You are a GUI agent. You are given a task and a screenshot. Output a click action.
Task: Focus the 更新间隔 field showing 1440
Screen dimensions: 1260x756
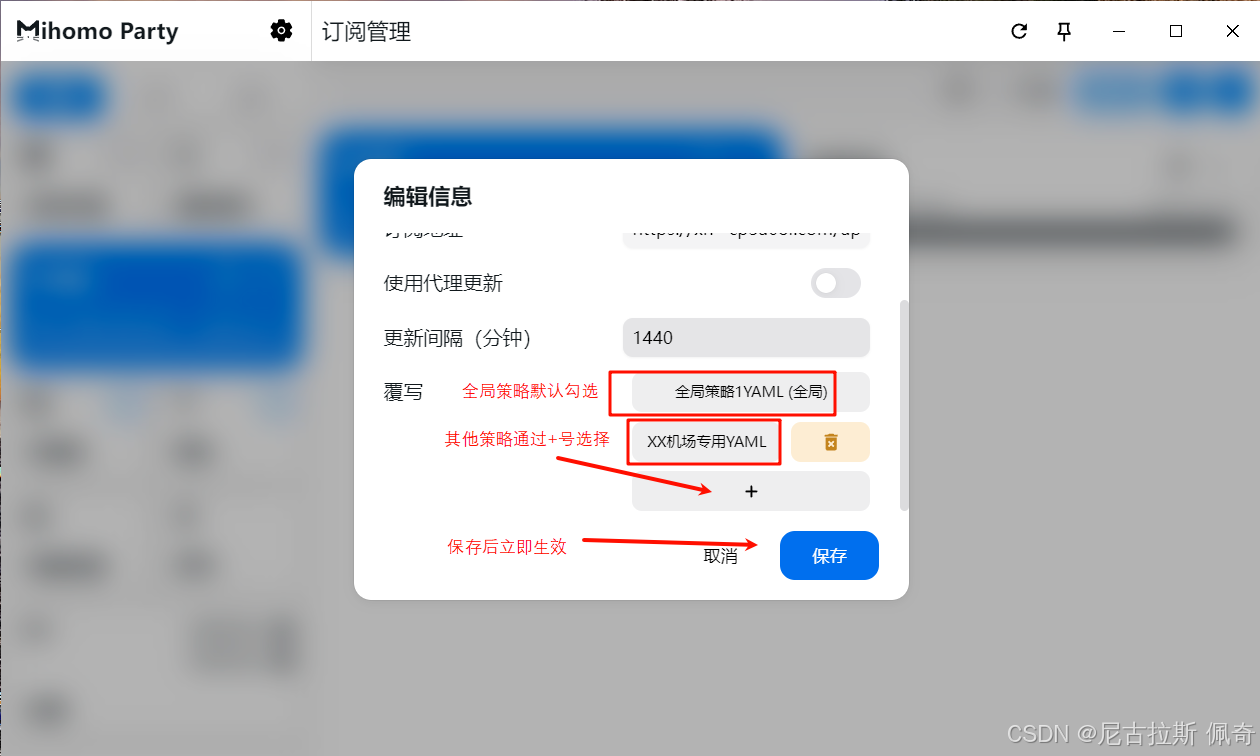pyautogui.click(x=746, y=338)
